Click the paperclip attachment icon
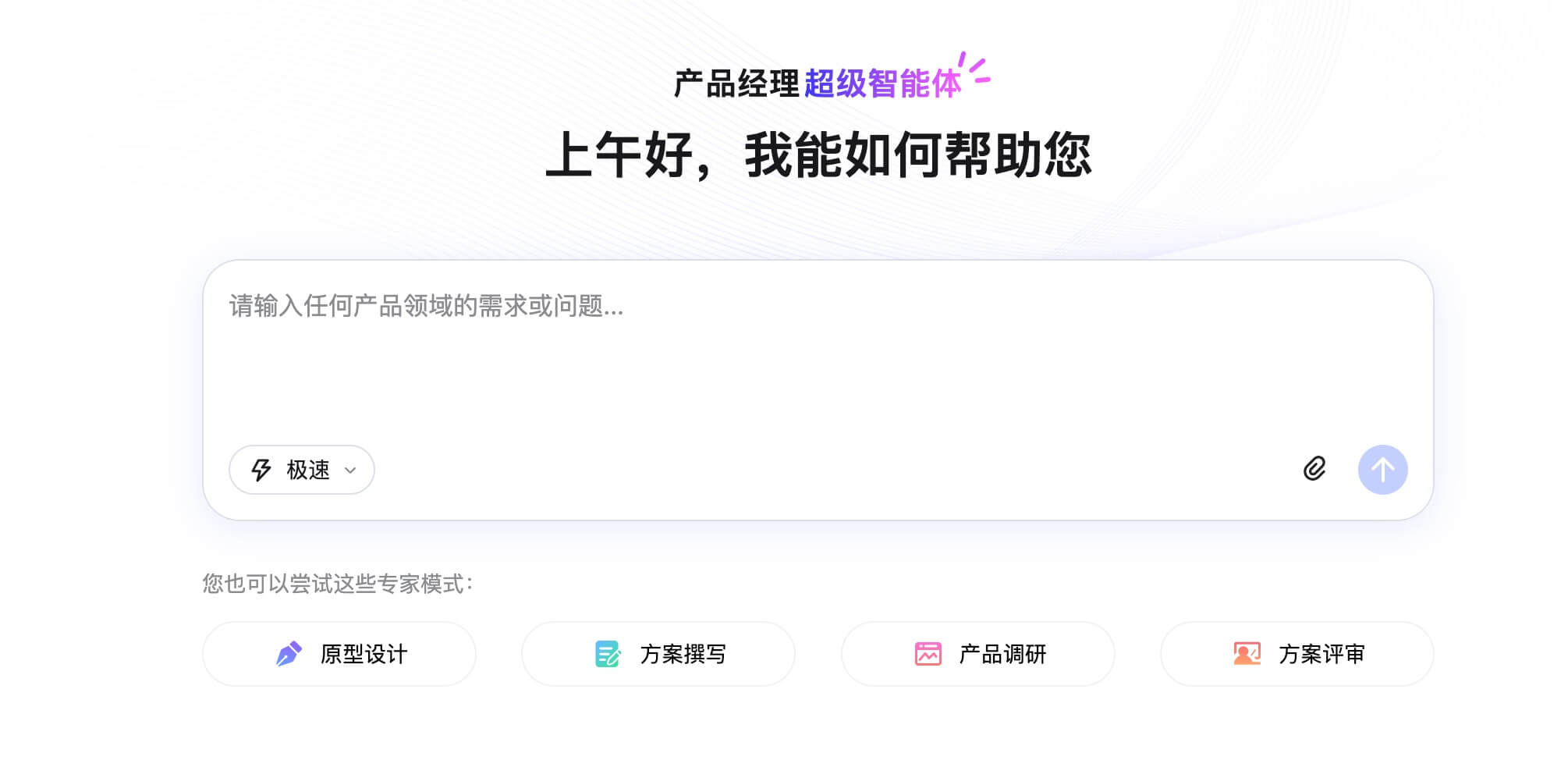Screen dimensions: 1568x760 click(x=1314, y=469)
